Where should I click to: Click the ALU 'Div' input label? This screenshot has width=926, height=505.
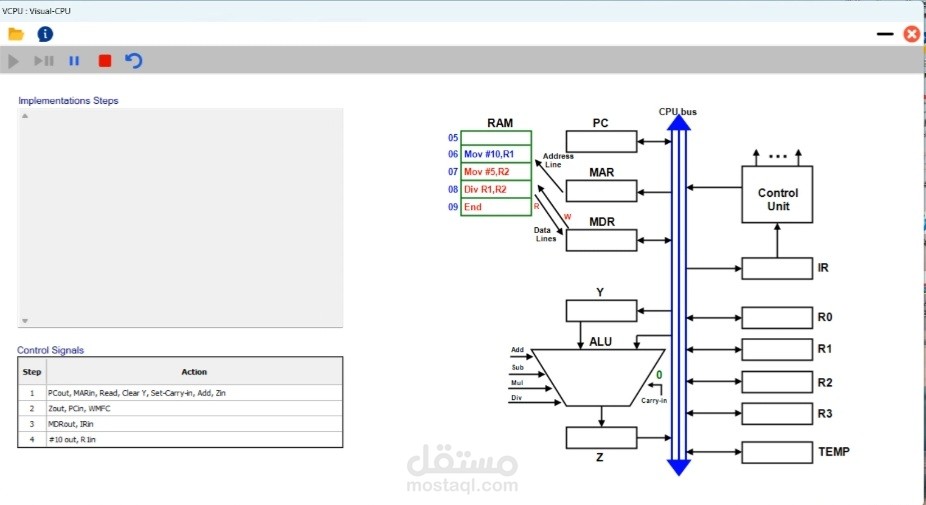click(x=516, y=398)
